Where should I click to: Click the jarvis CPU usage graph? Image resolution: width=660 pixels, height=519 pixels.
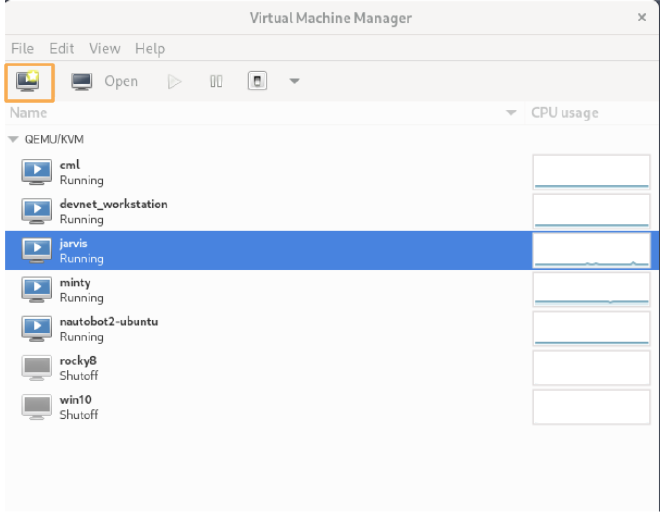click(591, 250)
